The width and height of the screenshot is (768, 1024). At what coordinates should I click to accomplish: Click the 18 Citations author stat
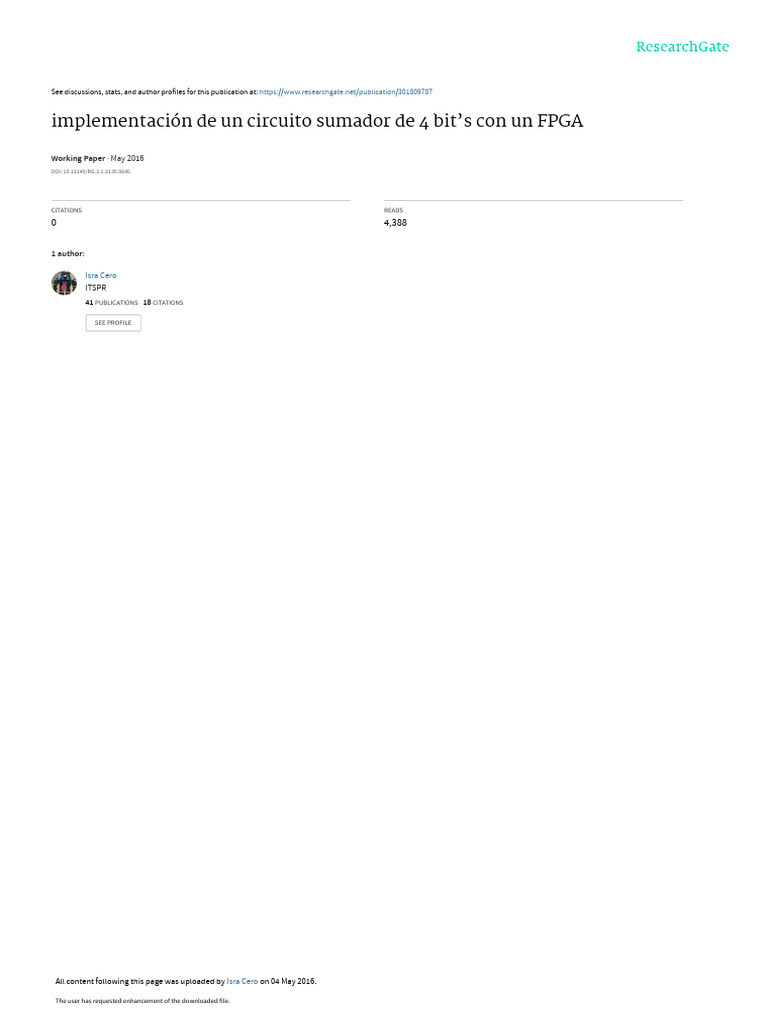(163, 303)
